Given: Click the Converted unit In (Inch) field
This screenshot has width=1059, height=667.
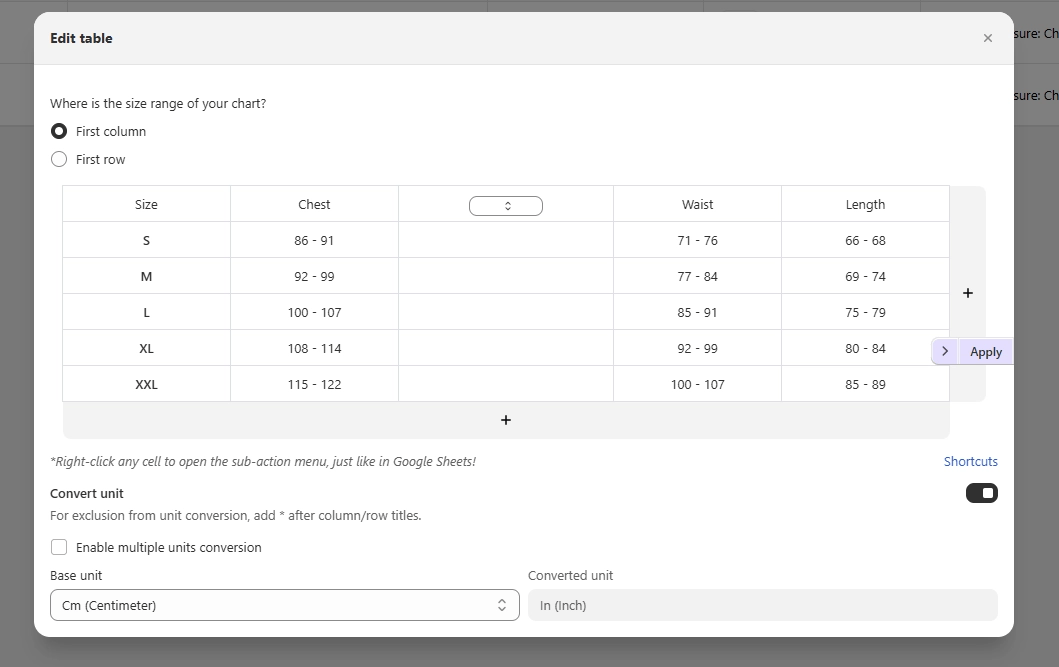Looking at the screenshot, I should [x=763, y=605].
